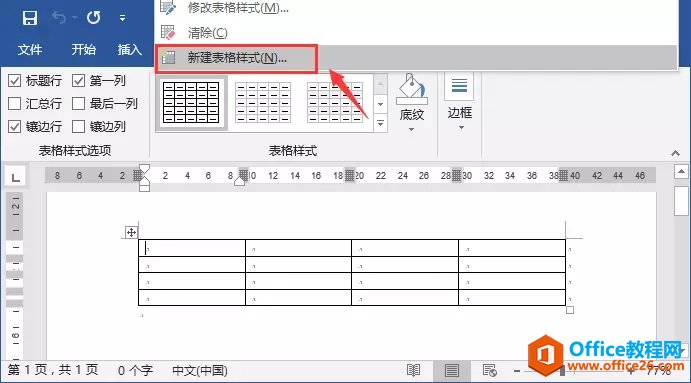Click the table resize handle at bottom-right
Screen dimensions: 691x383
coord(570,310)
